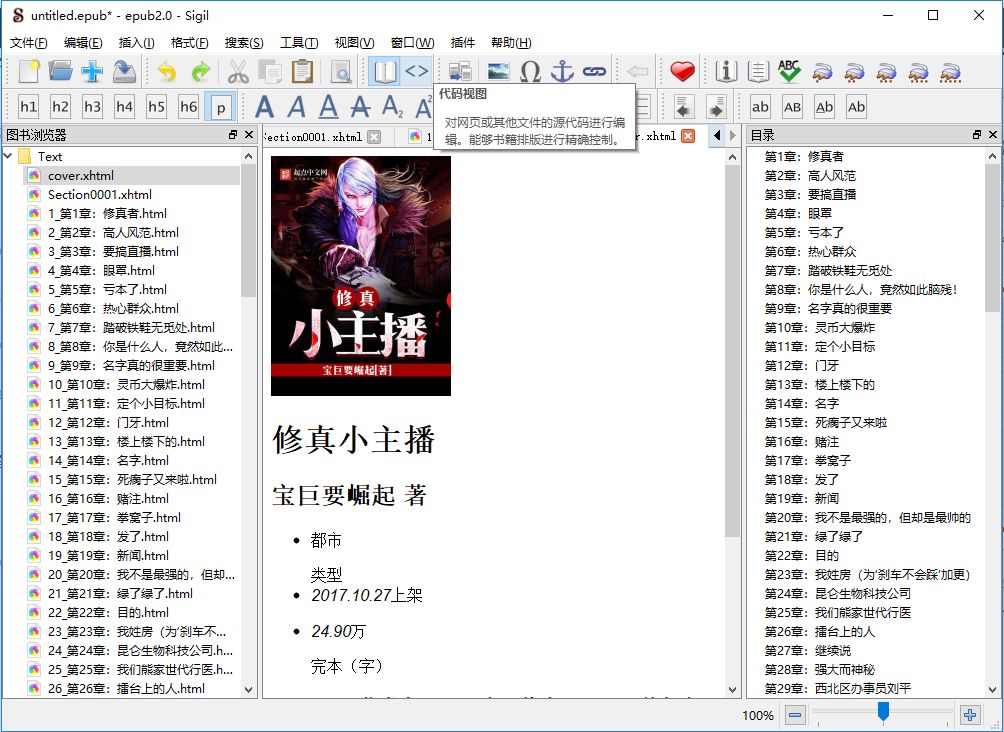Insert a hyperlink with the chain icon
The height and width of the screenshot is (732, 1004).
click(594, 72)
